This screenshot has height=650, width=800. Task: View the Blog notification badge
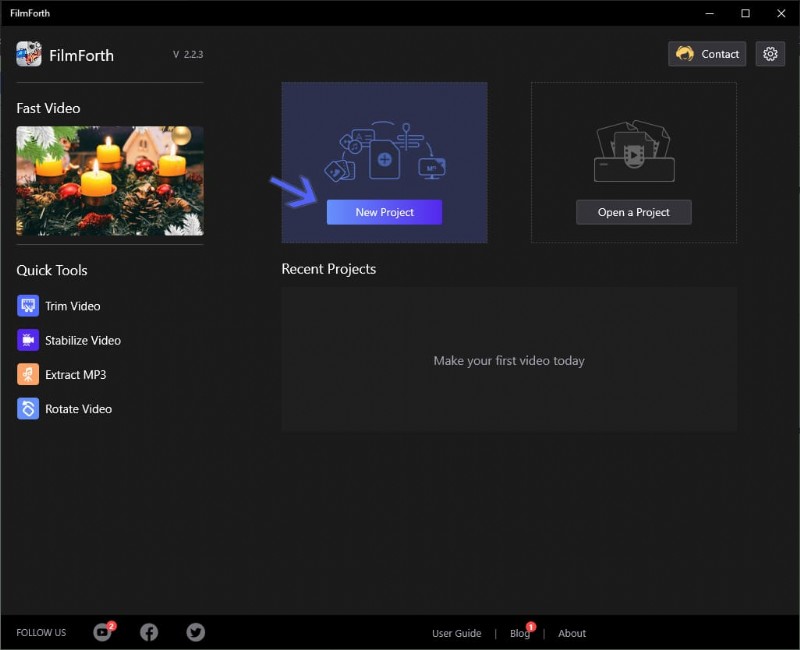pos(531,625)
